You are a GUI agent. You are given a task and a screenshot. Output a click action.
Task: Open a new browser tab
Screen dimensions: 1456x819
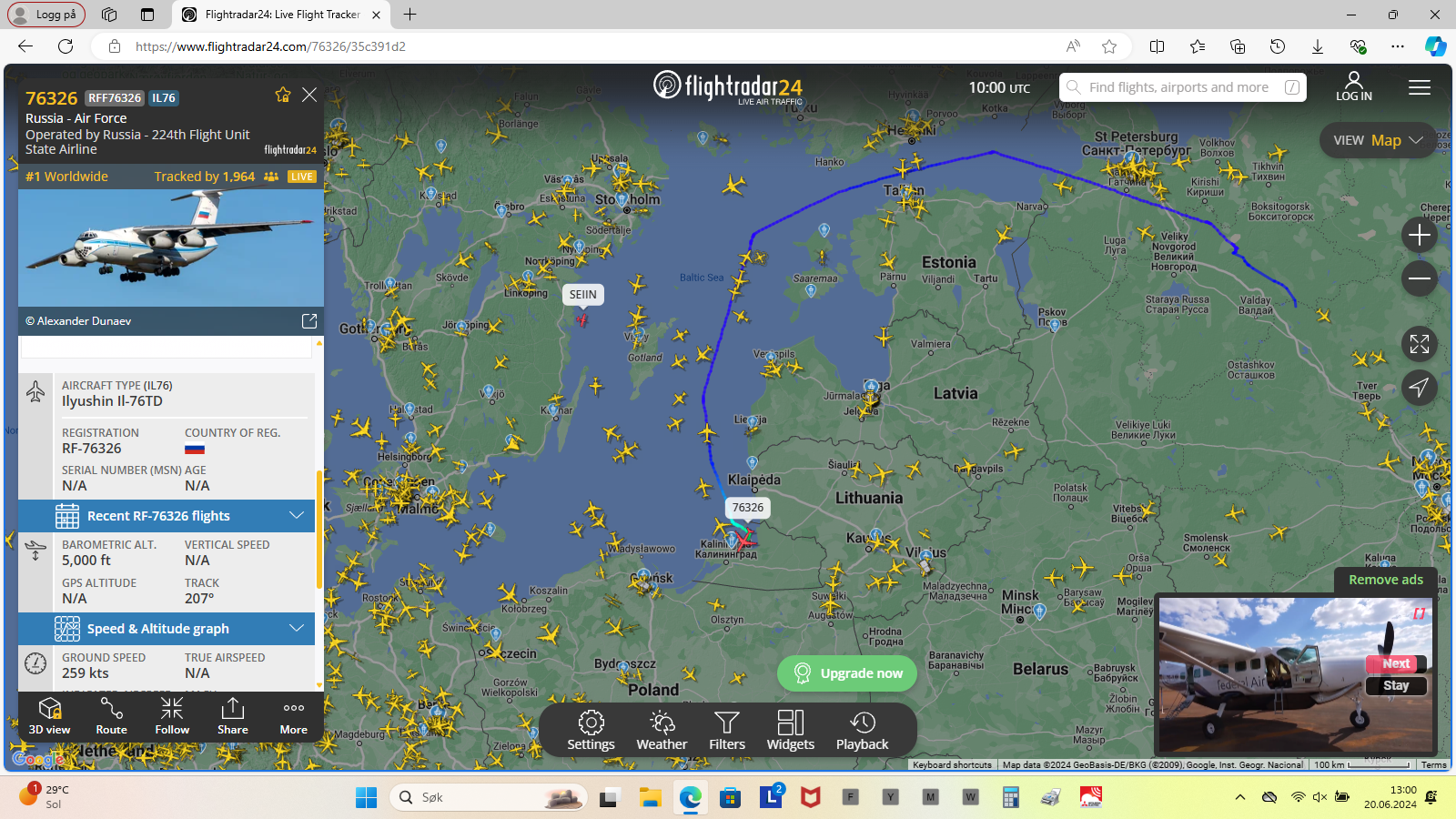point(410,15)
